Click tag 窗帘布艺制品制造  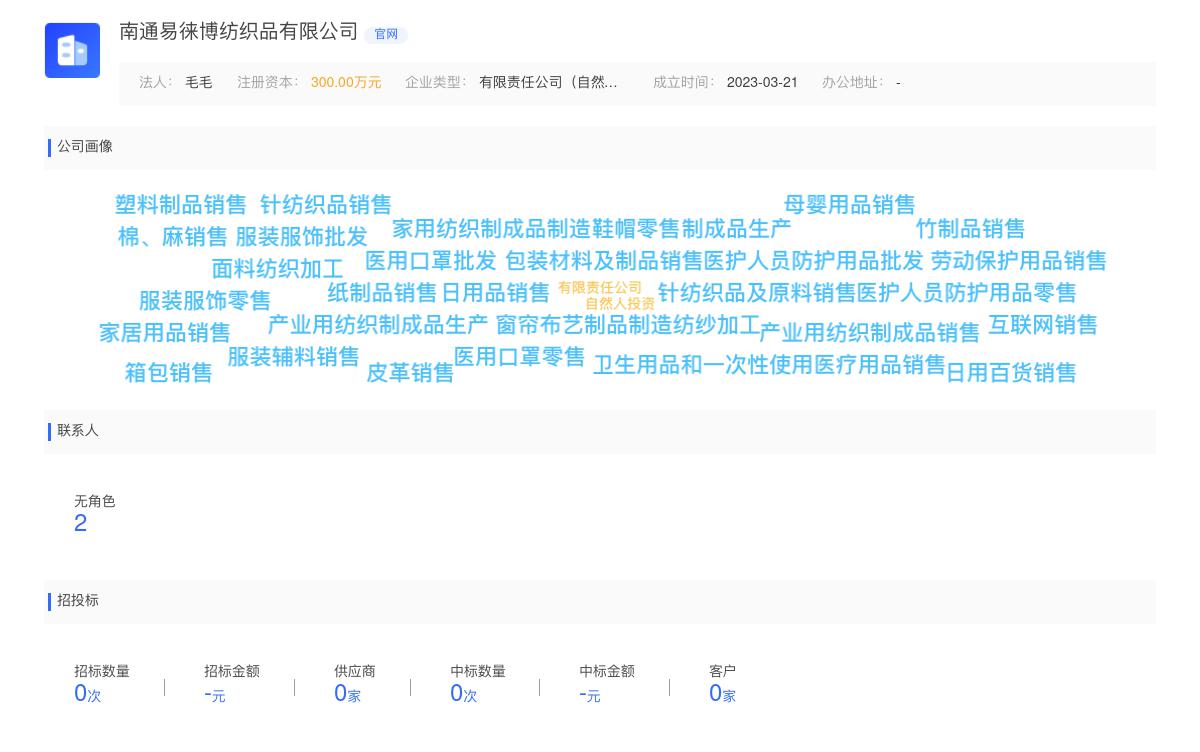[584, 325]
